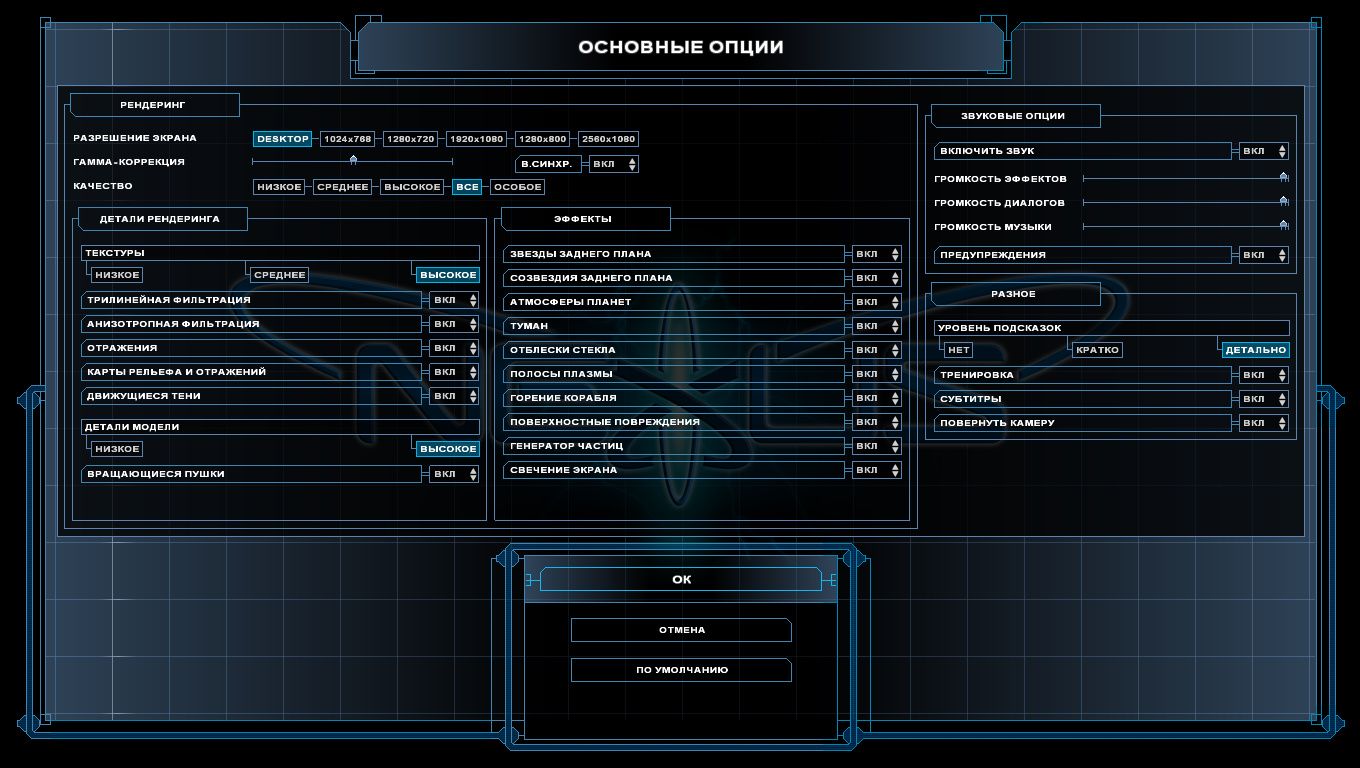Change Вращающиеся пушки value selector

pos(454,474)
